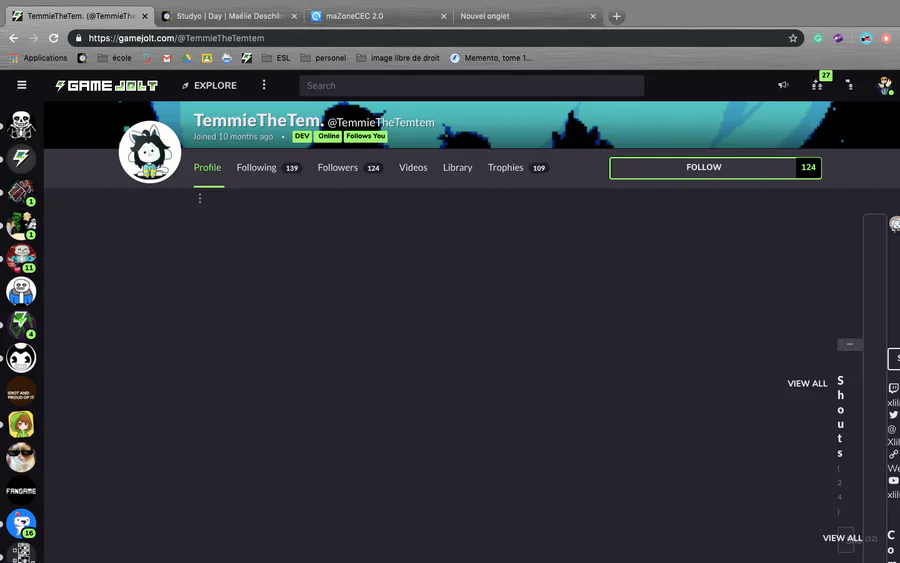This screenshot has height=563, width=900.
Task: Reload the page
Action: click(53, 38)
